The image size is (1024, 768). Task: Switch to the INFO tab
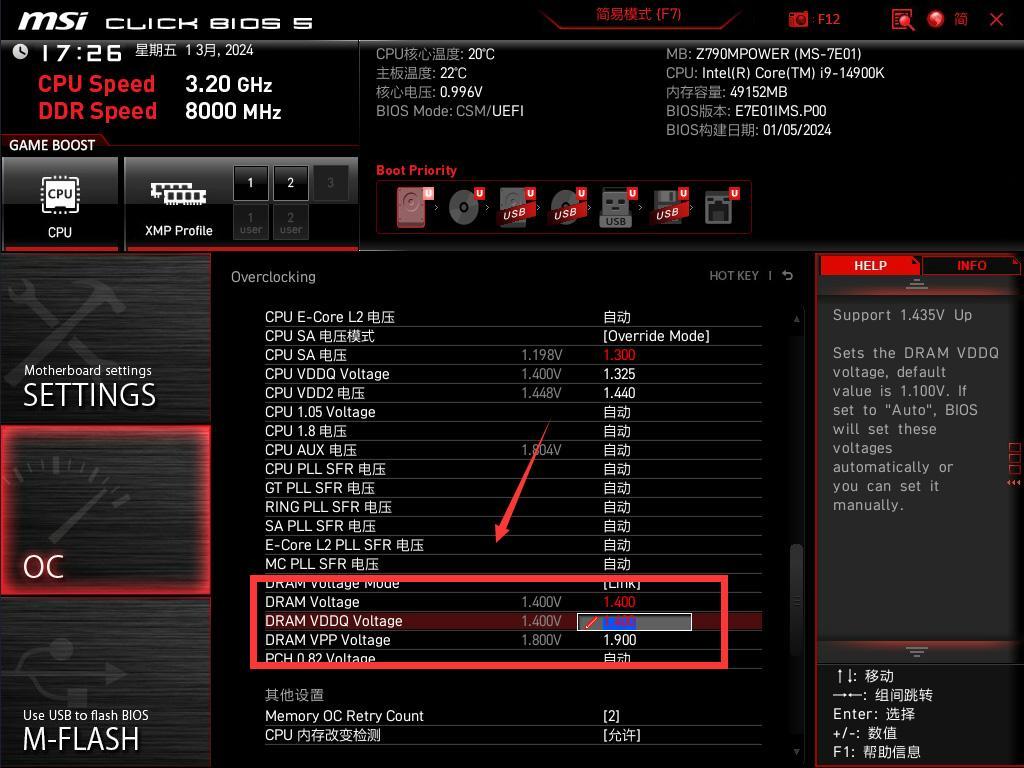click(971, 265)
